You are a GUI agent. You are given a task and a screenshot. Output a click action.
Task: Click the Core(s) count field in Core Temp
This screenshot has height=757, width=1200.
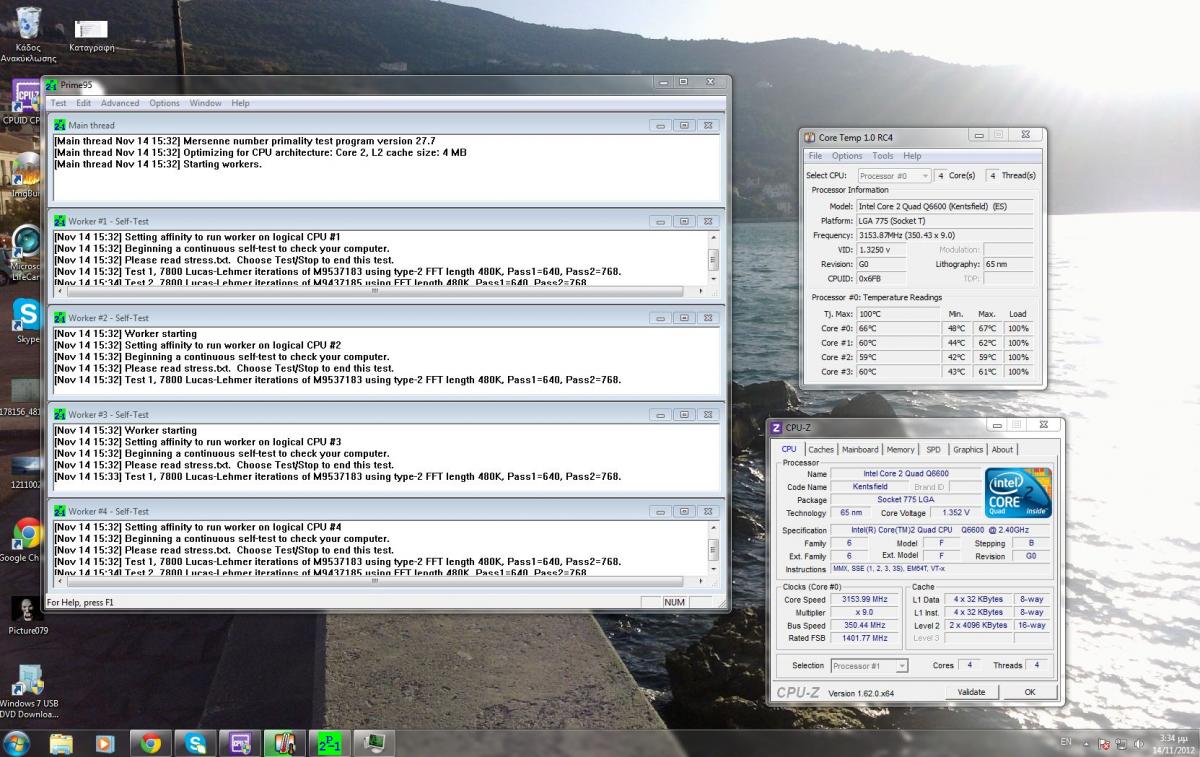point(940,175)
